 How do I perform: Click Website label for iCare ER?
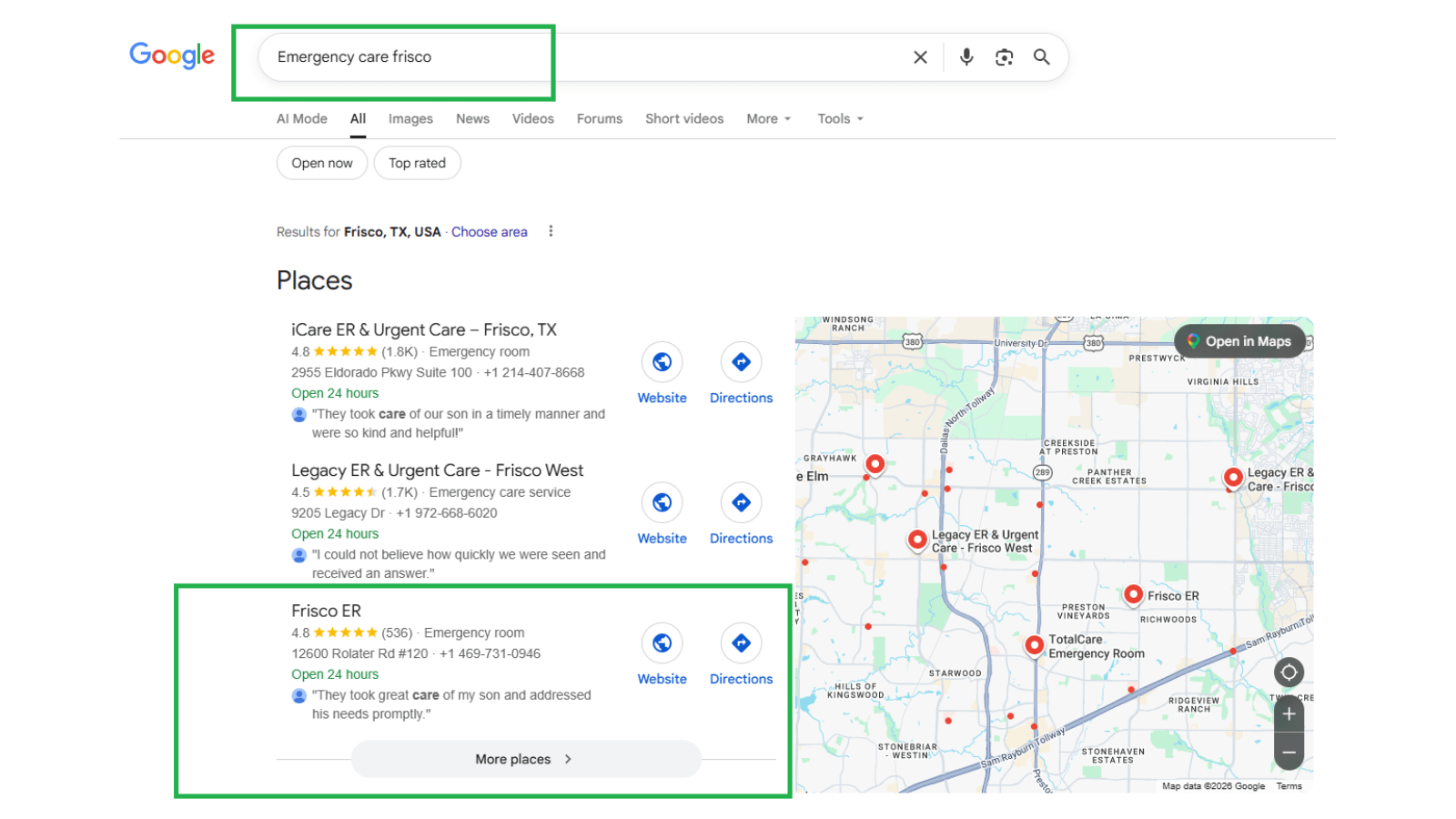click(662, 398)
